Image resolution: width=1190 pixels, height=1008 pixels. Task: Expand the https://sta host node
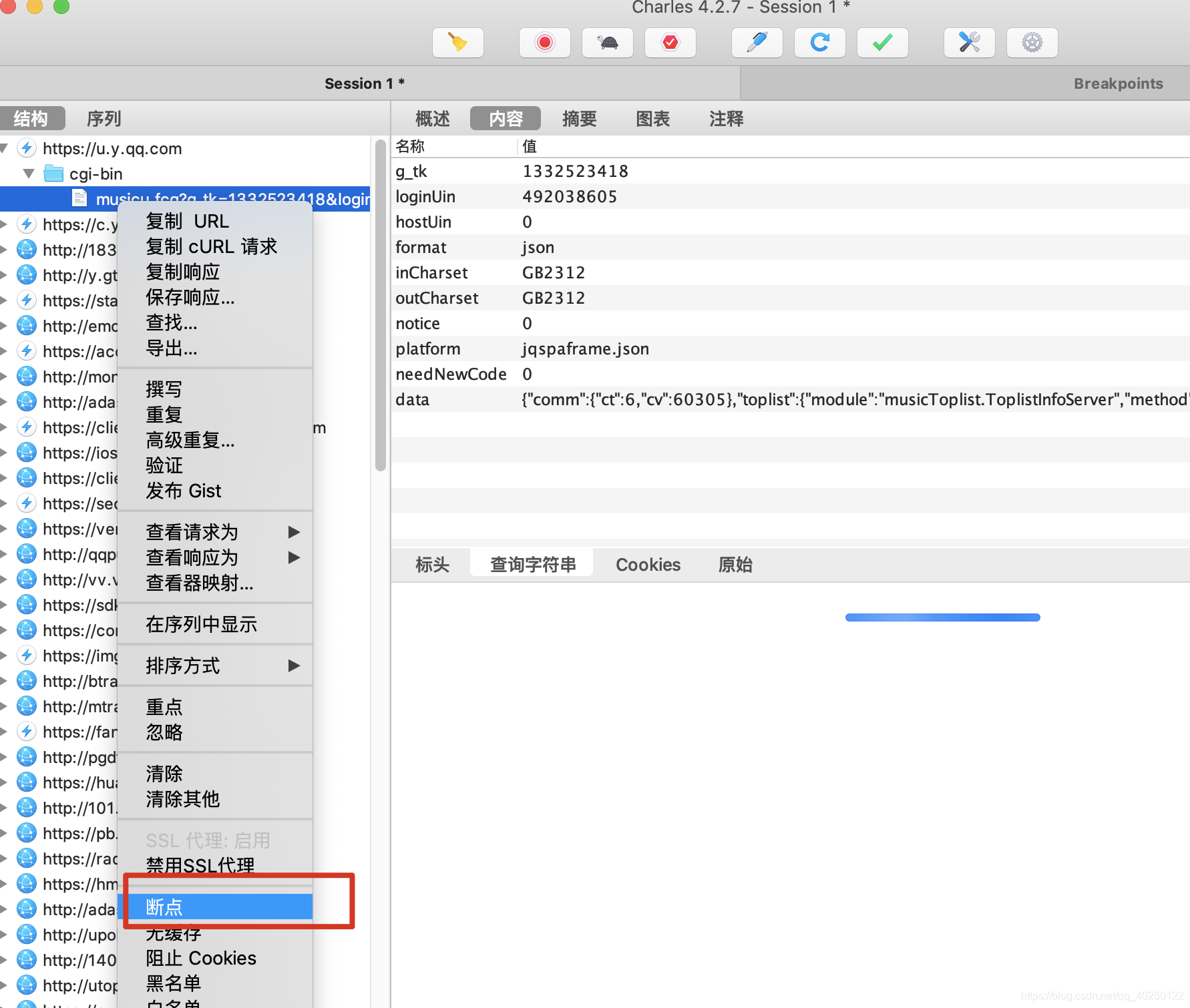coord(4,300)
